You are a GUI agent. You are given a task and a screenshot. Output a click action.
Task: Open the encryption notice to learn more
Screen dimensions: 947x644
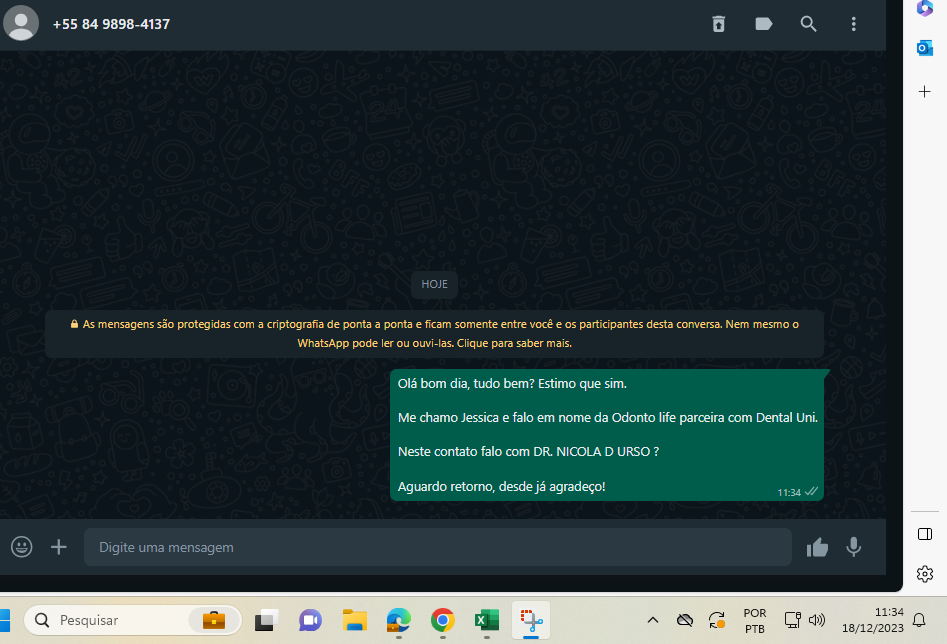tap(434, 333)
